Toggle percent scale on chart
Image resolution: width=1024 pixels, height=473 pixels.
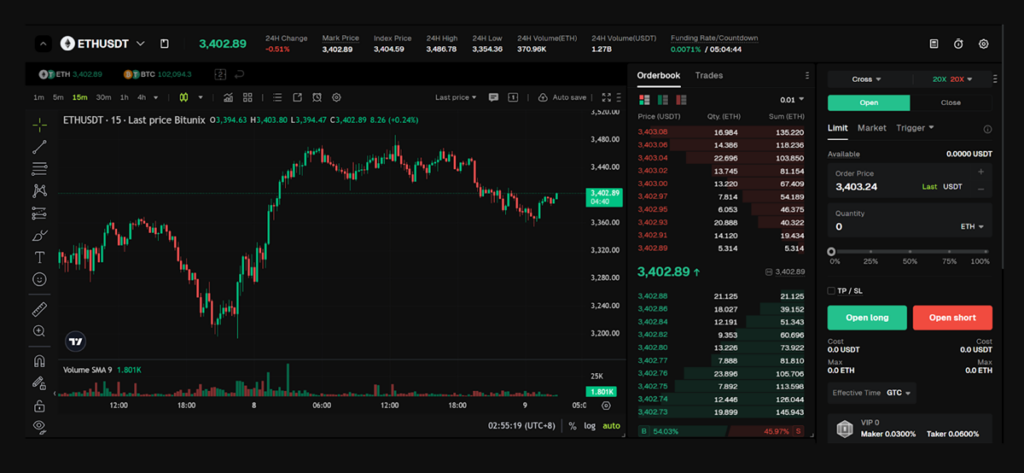click(x=572, y=425)
